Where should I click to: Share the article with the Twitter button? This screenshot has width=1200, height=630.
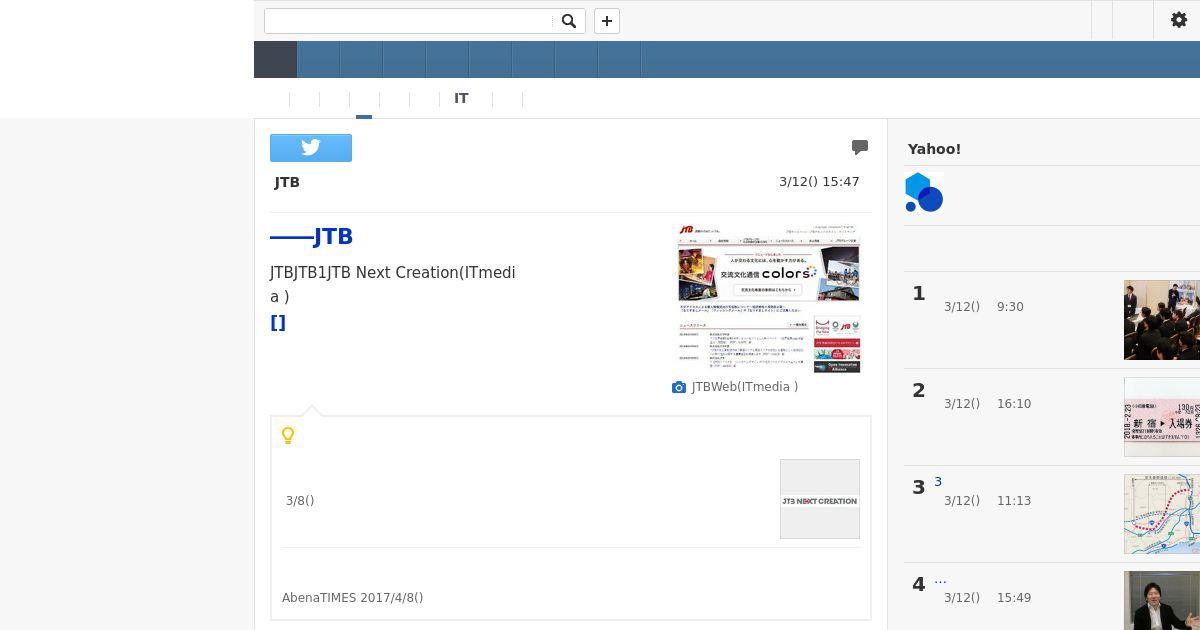[x=311, y=148]
